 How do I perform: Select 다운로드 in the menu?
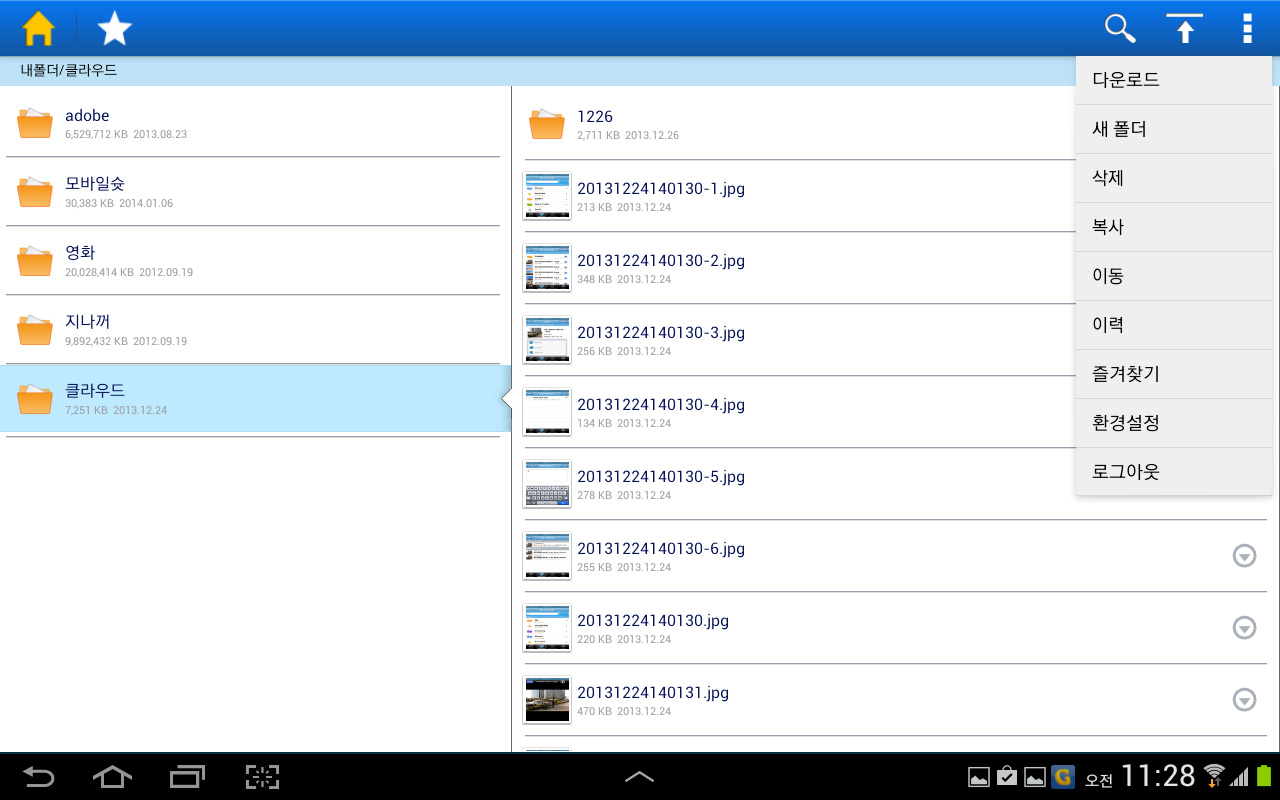tap(1173, 81)
